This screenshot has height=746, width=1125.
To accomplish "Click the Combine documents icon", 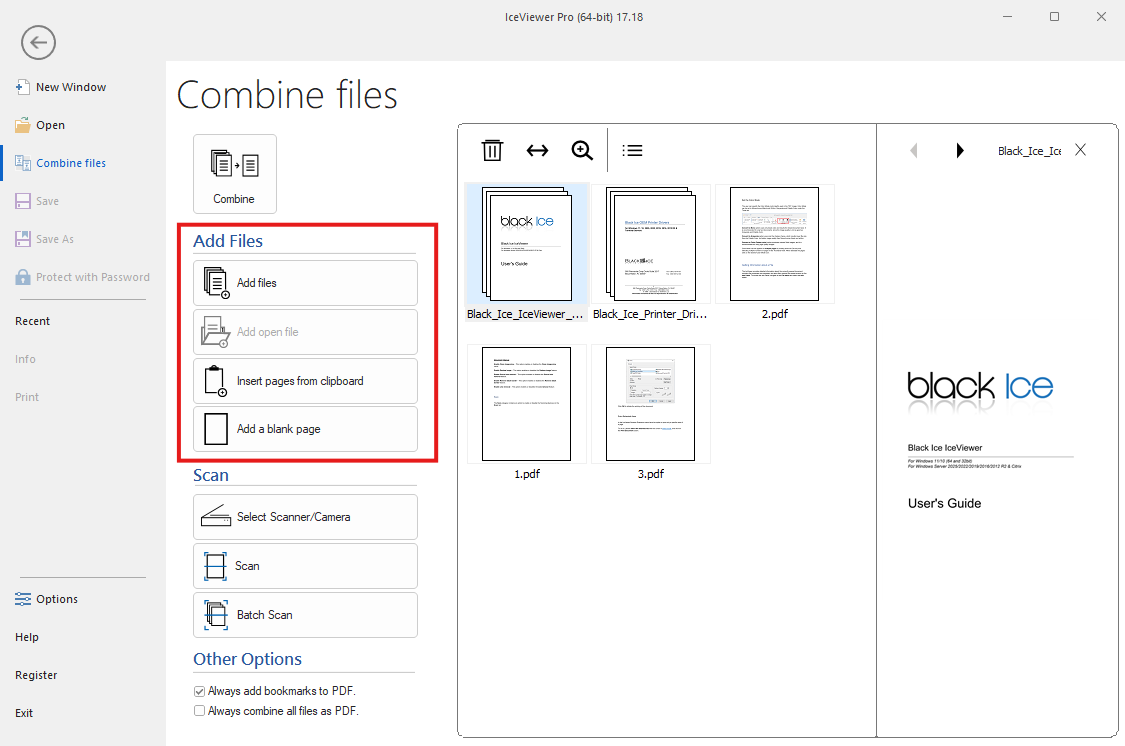I will [235, 164].
